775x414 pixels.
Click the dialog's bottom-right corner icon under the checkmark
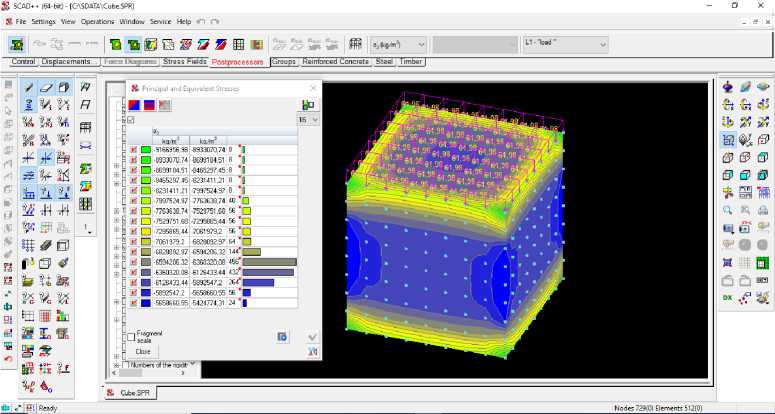pyautogui.click(x=312, y=351)
